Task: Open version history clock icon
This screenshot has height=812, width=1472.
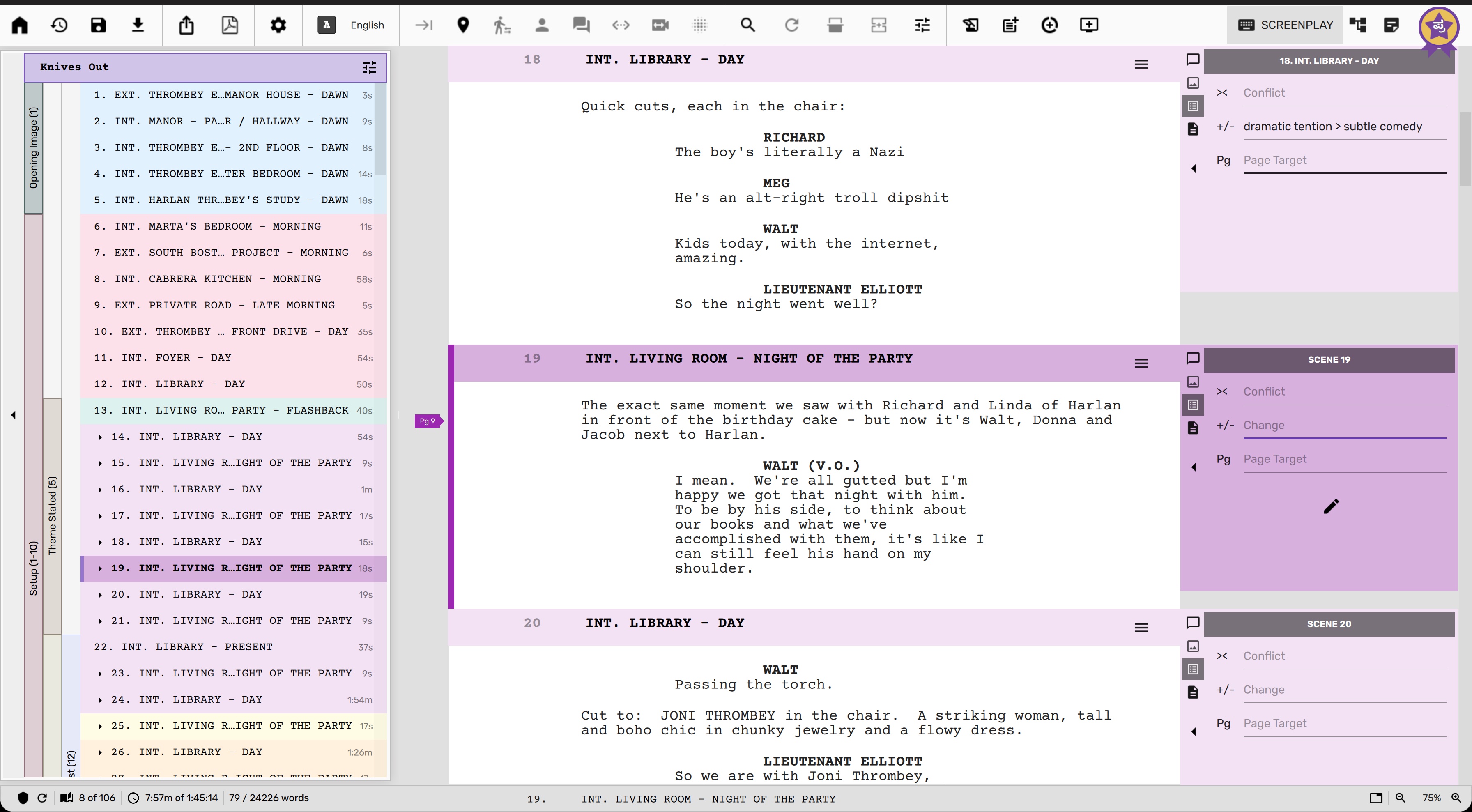Action: (59, 25)
